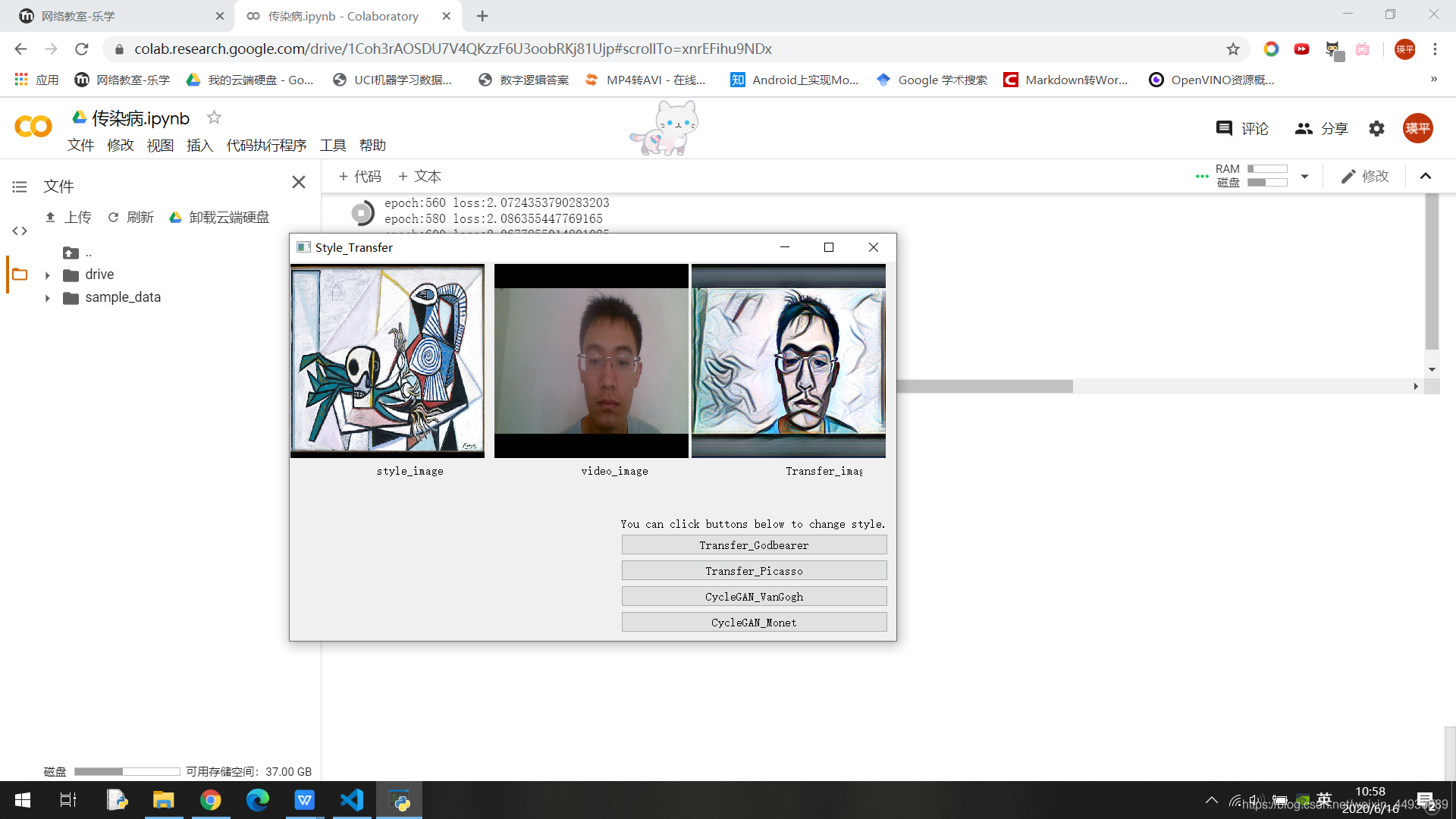Star the 传染病.ipynb notebook
1456x819 pixels.
point(214,118)
